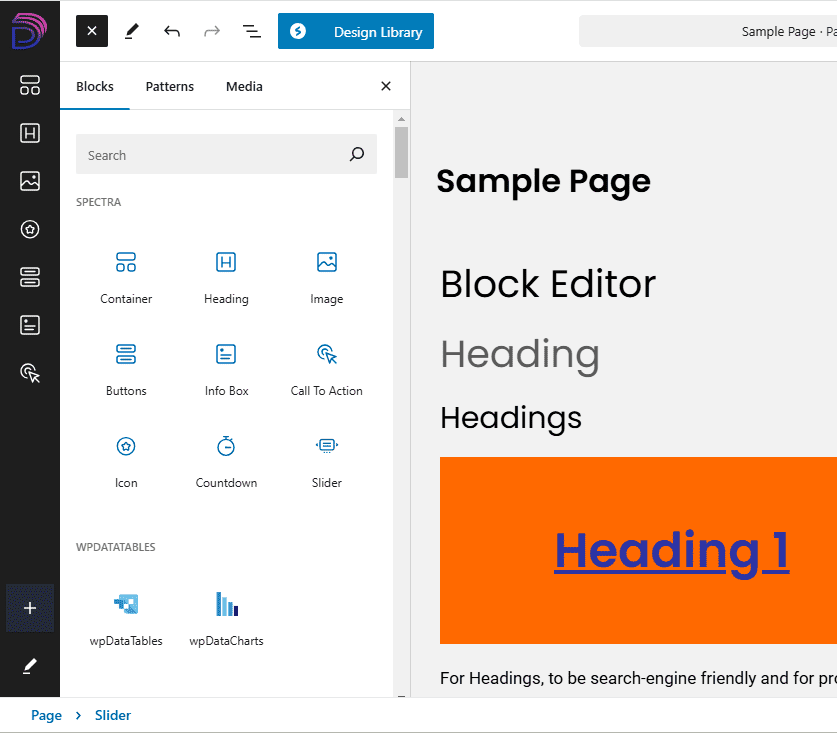Open the Design Library
Screen dimensions: 837x733
(x=356, y=31)
